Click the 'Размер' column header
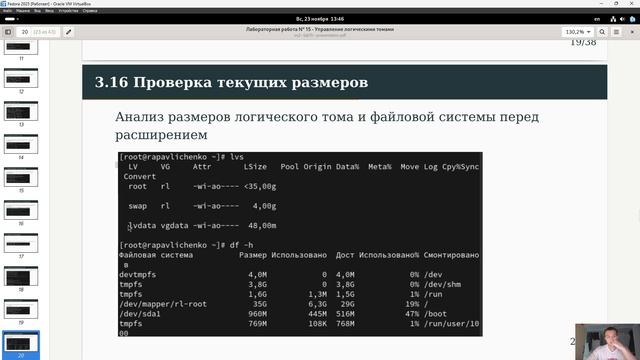The height and width of the screenshot is (360, 640). (253, 255)
